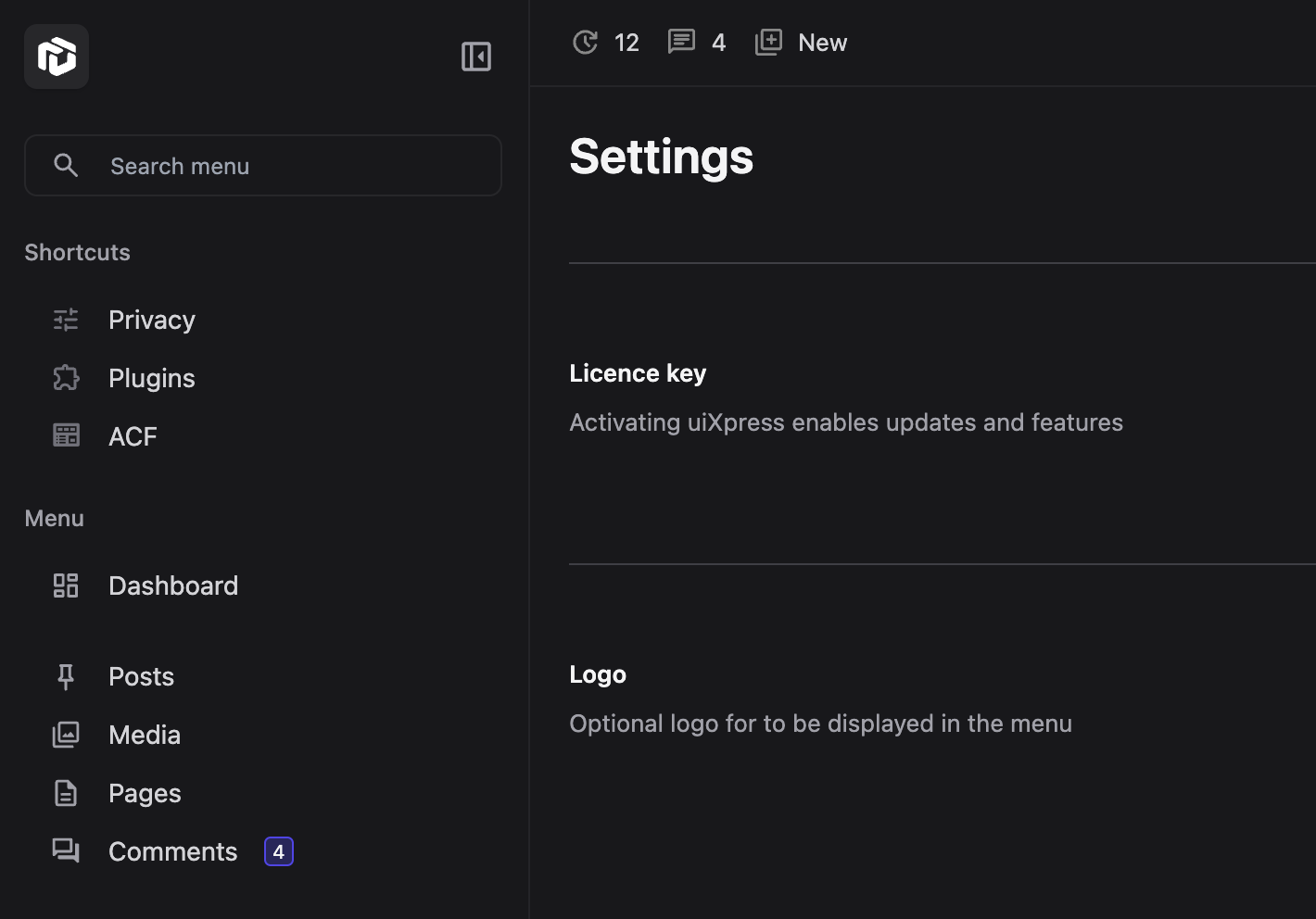Image resolution: width=1316 pixels, height=919 pixels.
Task: Click the Plugins puzzle-piece icon
Action: tap(65, 377)
